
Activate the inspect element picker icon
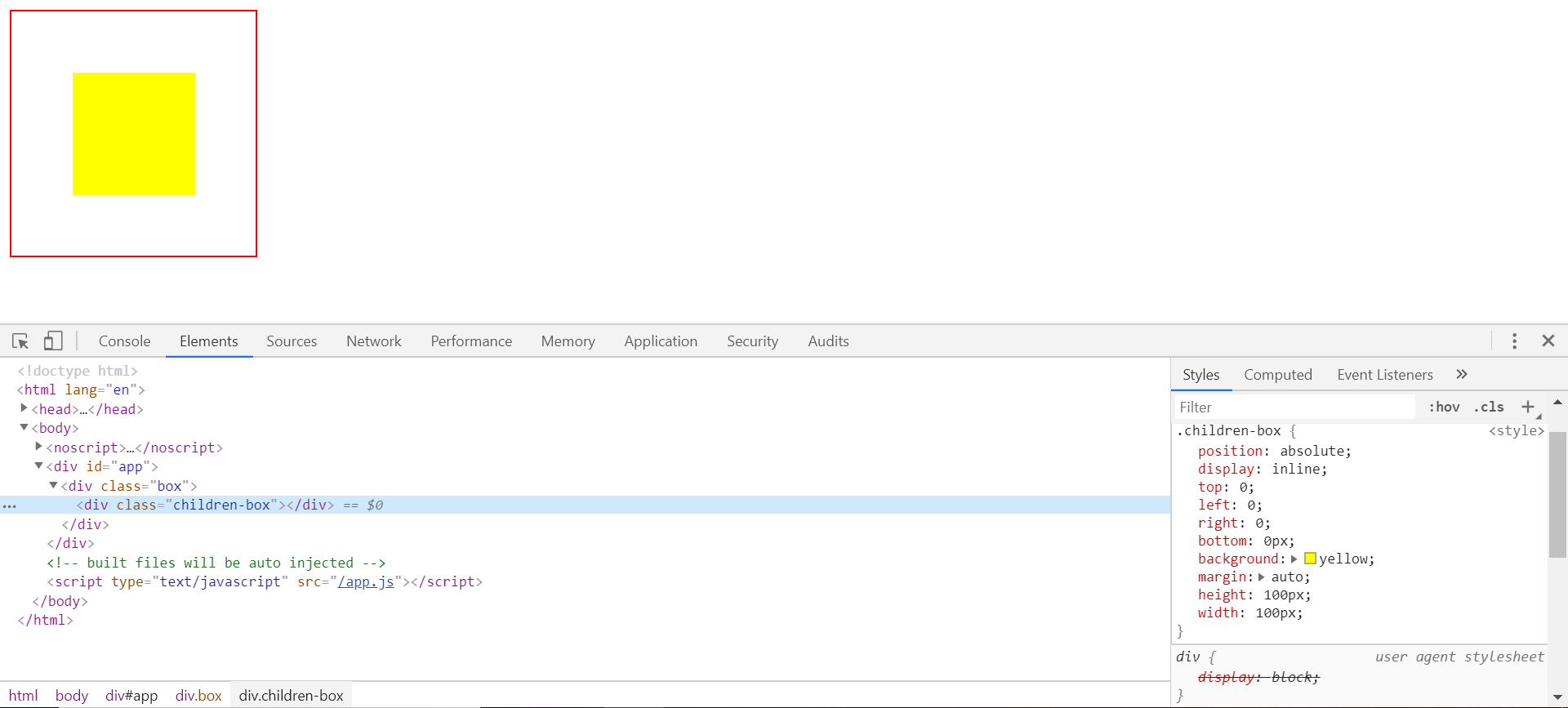pyautogui.click(x=20, y=341)
